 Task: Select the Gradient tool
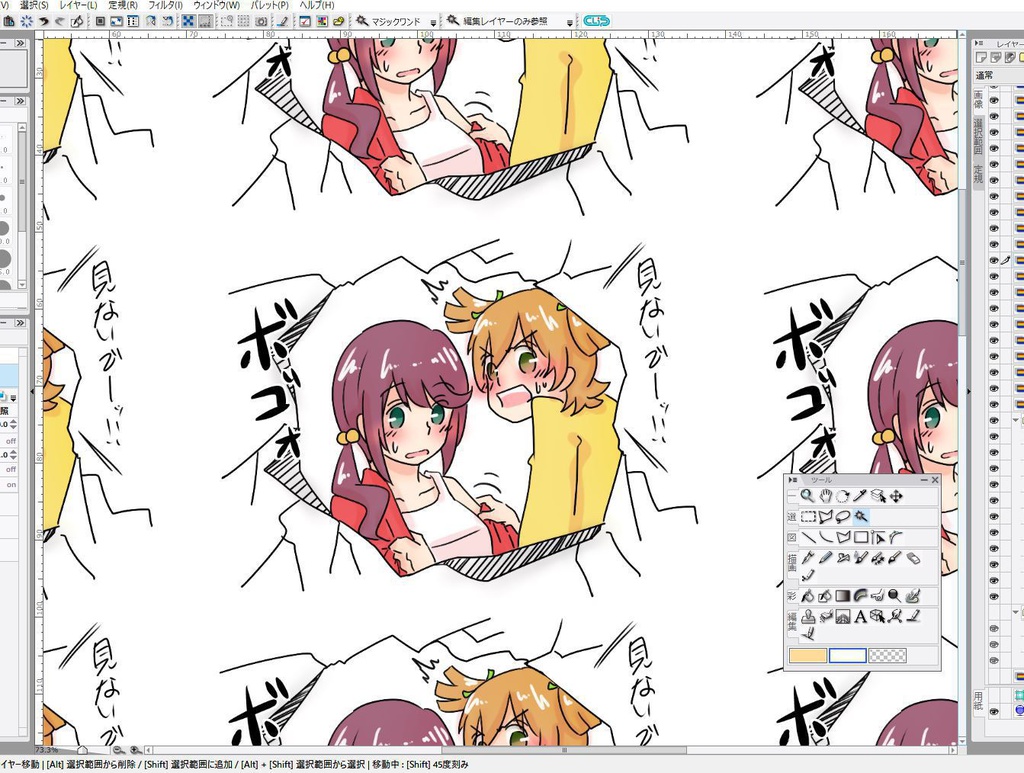pos(843,595)
